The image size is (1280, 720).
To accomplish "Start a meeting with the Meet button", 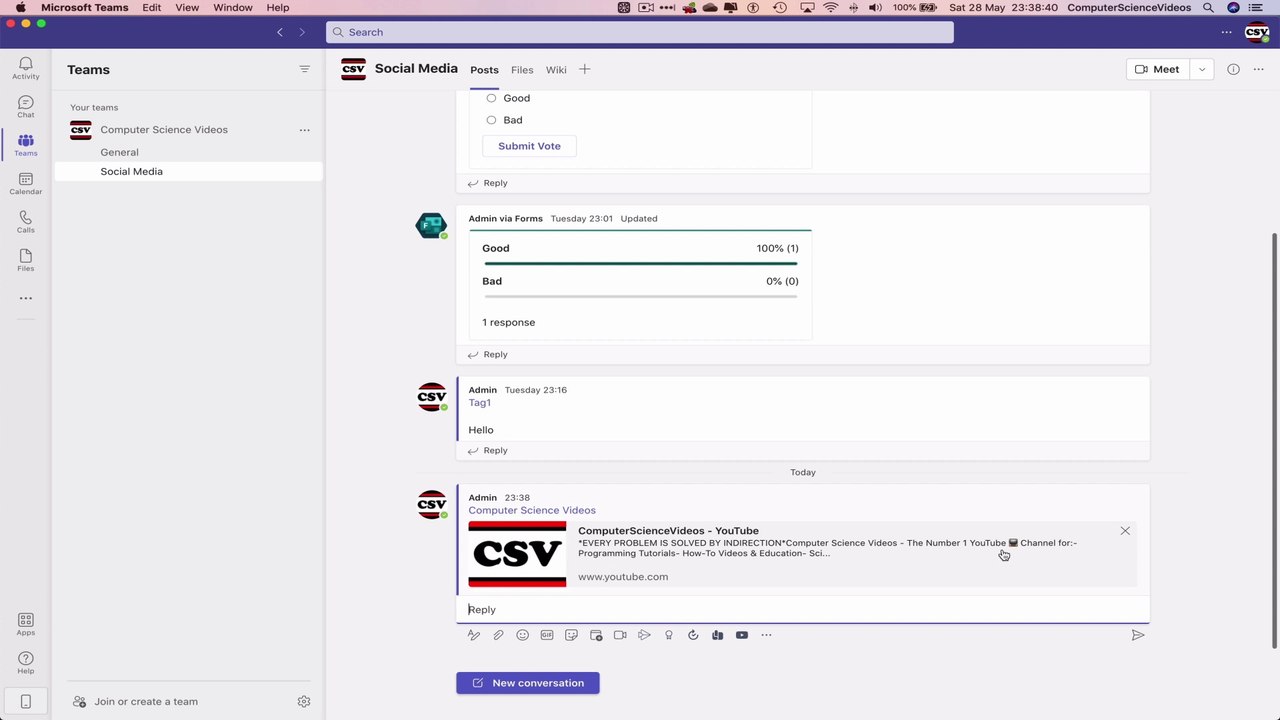I will (x=1158, y=69).
